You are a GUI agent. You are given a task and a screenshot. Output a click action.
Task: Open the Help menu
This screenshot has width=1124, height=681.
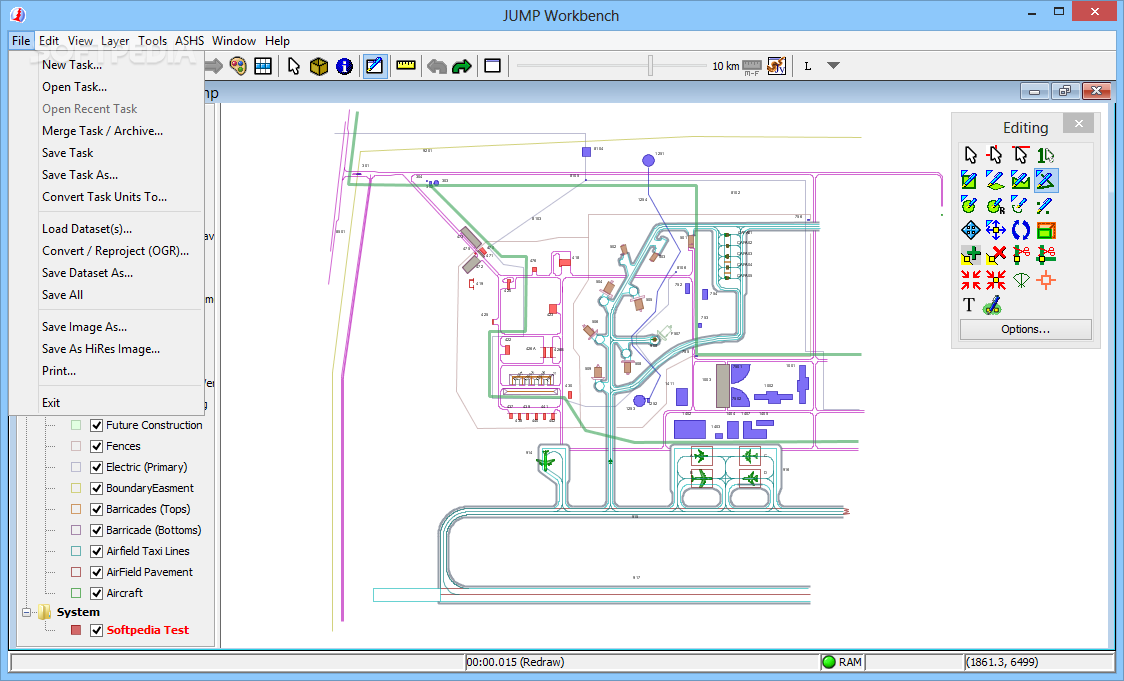point(277,41)
